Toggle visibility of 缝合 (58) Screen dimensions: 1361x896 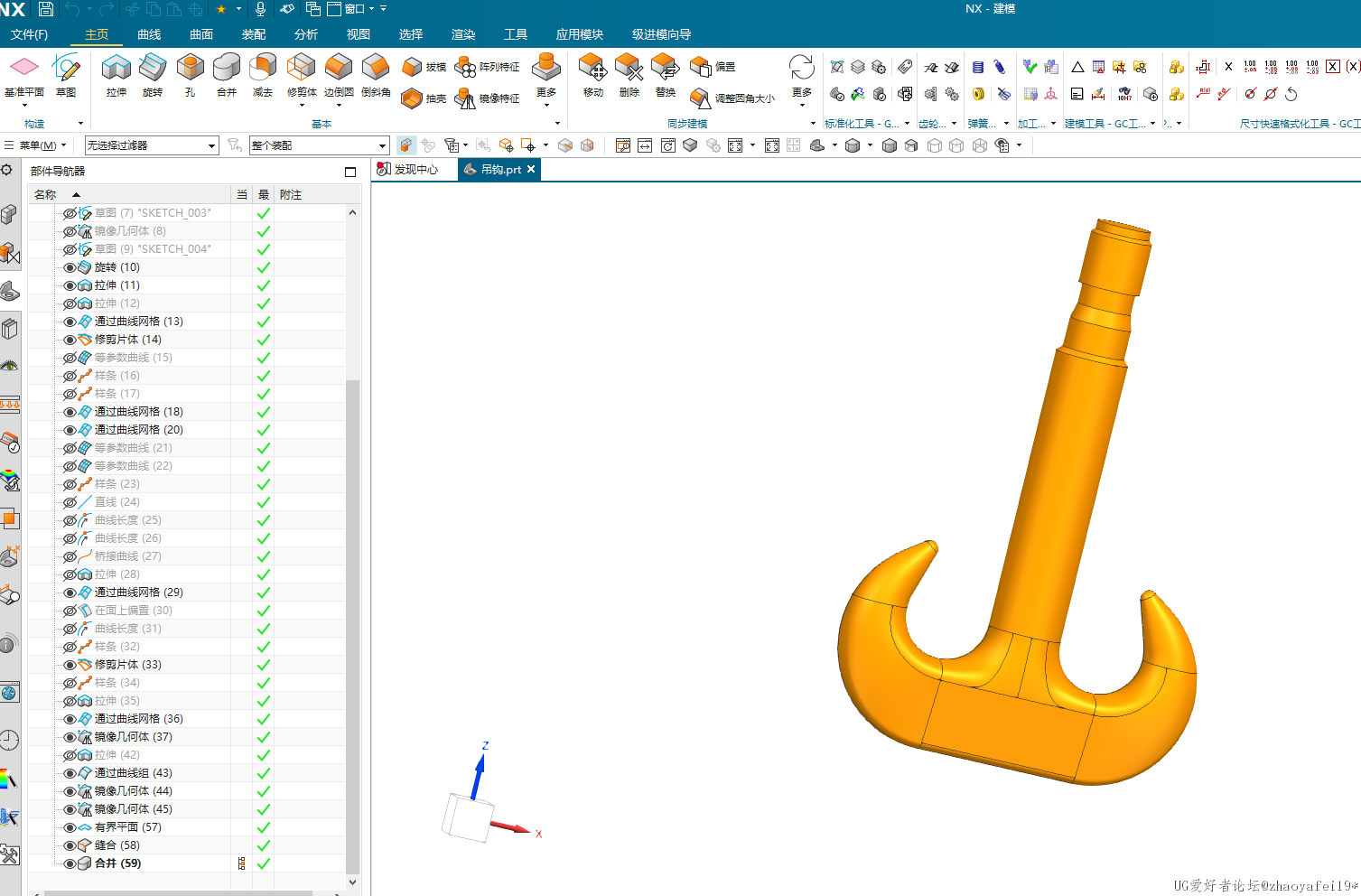click(x=70, y=845)
